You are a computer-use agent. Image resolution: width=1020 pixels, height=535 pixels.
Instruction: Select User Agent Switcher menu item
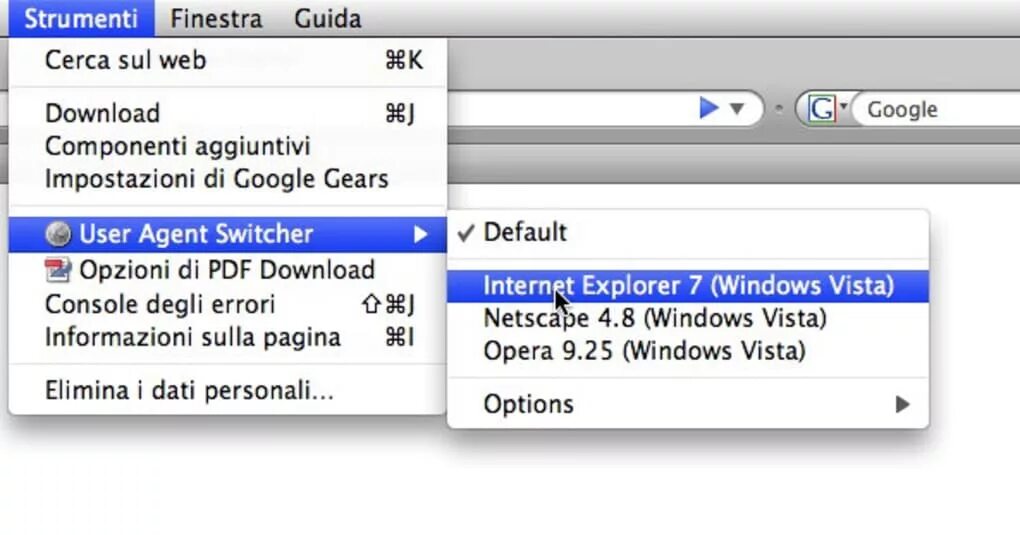point(228,234)
